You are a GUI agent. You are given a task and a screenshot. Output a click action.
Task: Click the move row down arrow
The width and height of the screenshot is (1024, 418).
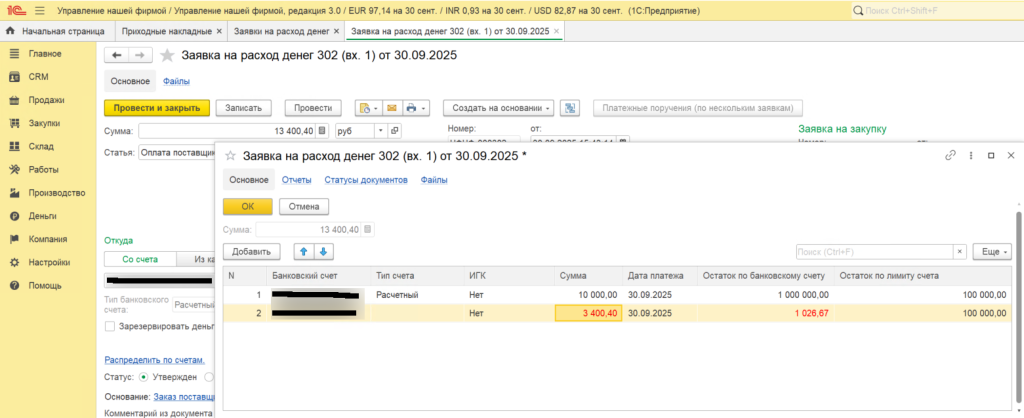point(323,252)
